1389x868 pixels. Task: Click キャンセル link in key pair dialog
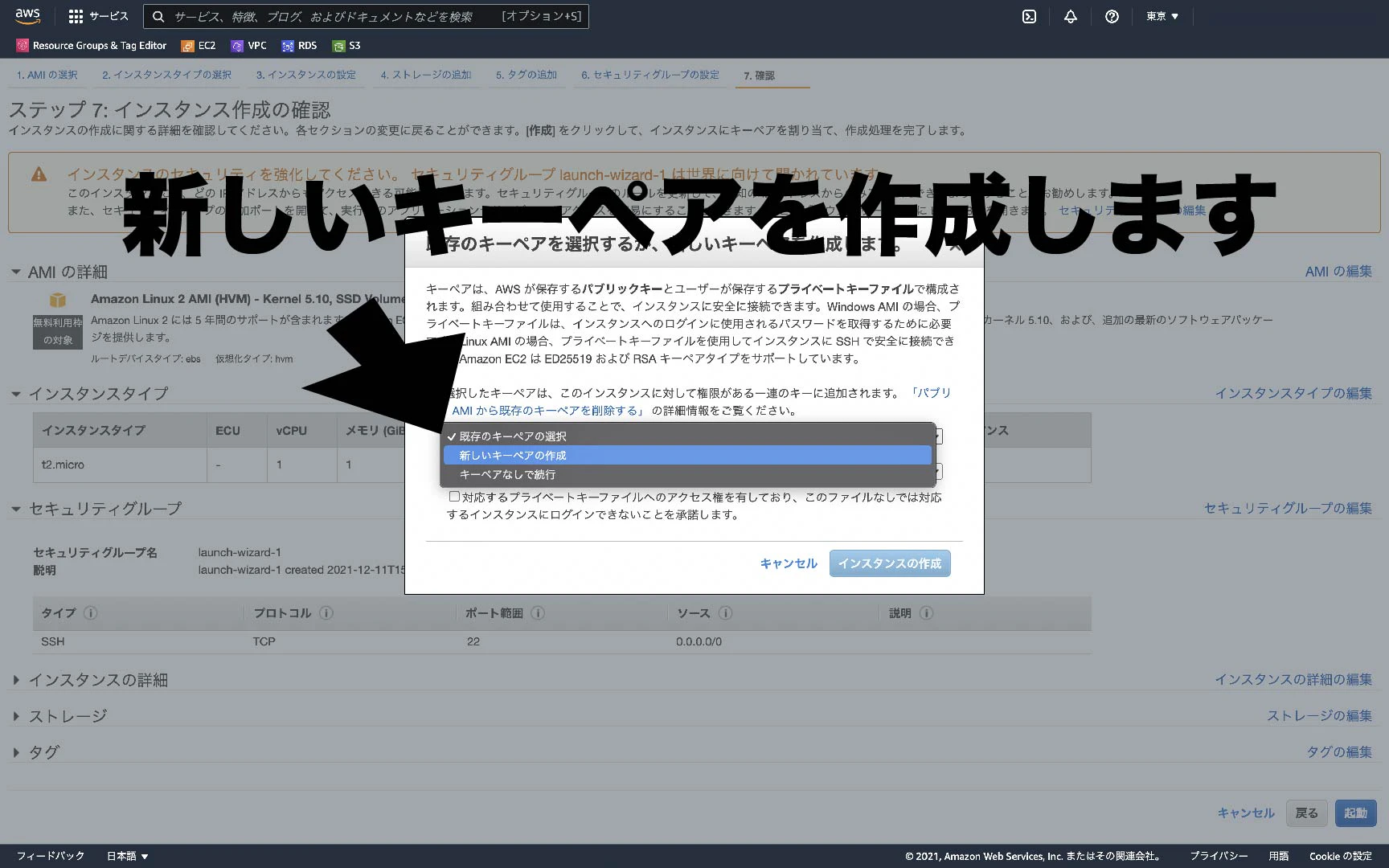789,563
